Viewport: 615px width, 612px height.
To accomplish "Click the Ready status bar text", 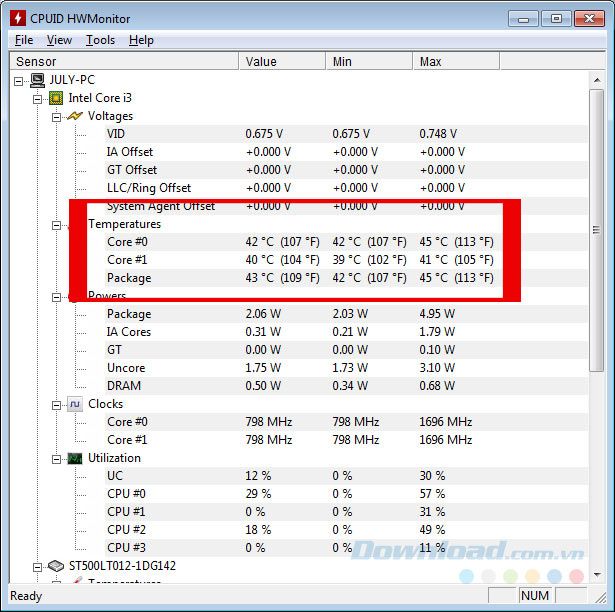I will click(26, 596).
